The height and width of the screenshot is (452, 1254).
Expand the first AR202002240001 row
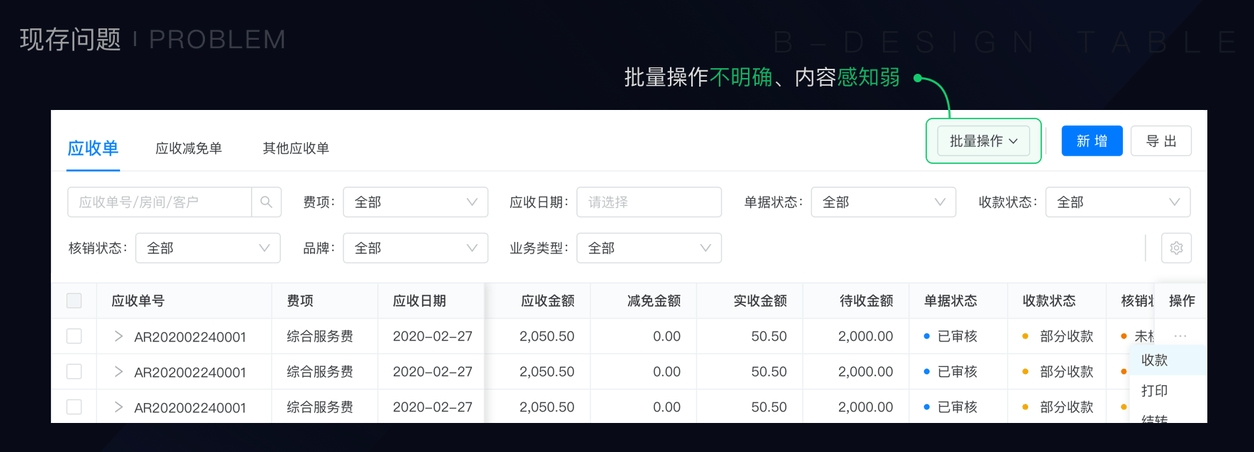pos(118,336)
